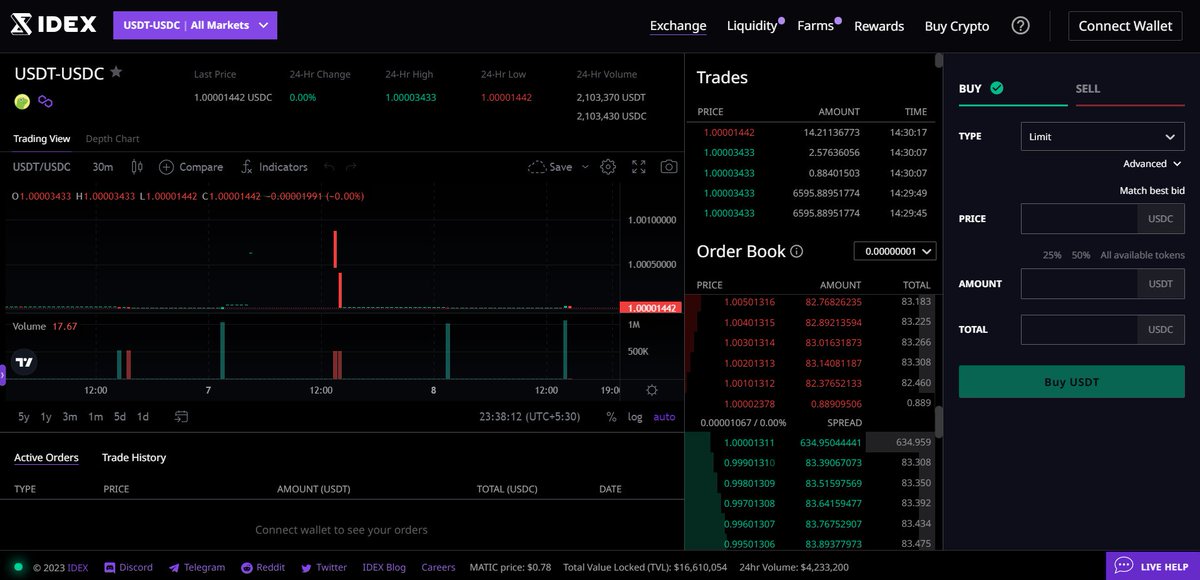The height and width of the screenshot is (580, 1200).
Task: Open the candlestick chart style selector
Action: (x=138, y=167)
